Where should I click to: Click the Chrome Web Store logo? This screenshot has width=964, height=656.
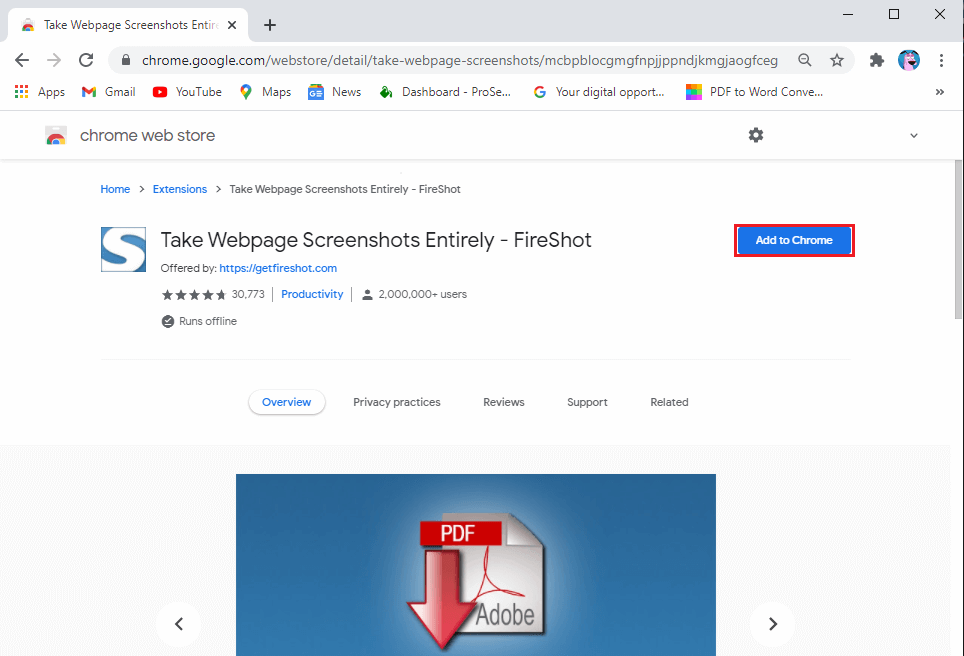coord(57,135)
